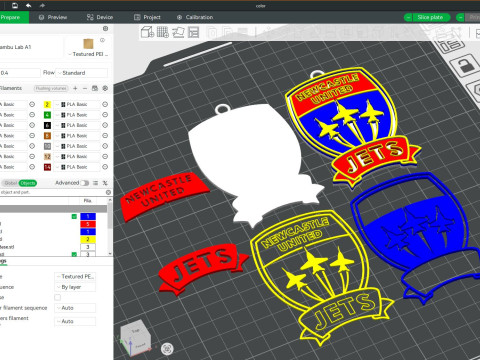Click the bed type info icon

pyautogui.click(x=102, y=40)
